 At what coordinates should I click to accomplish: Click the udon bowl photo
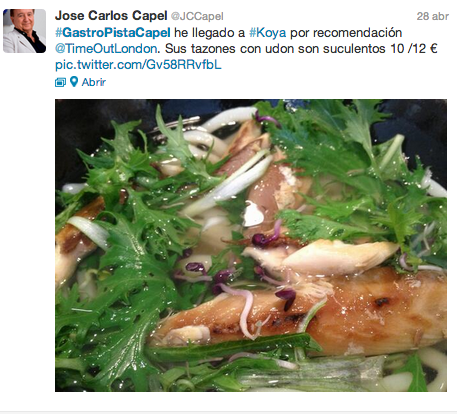pyautogui.click(x=251, y=245)
